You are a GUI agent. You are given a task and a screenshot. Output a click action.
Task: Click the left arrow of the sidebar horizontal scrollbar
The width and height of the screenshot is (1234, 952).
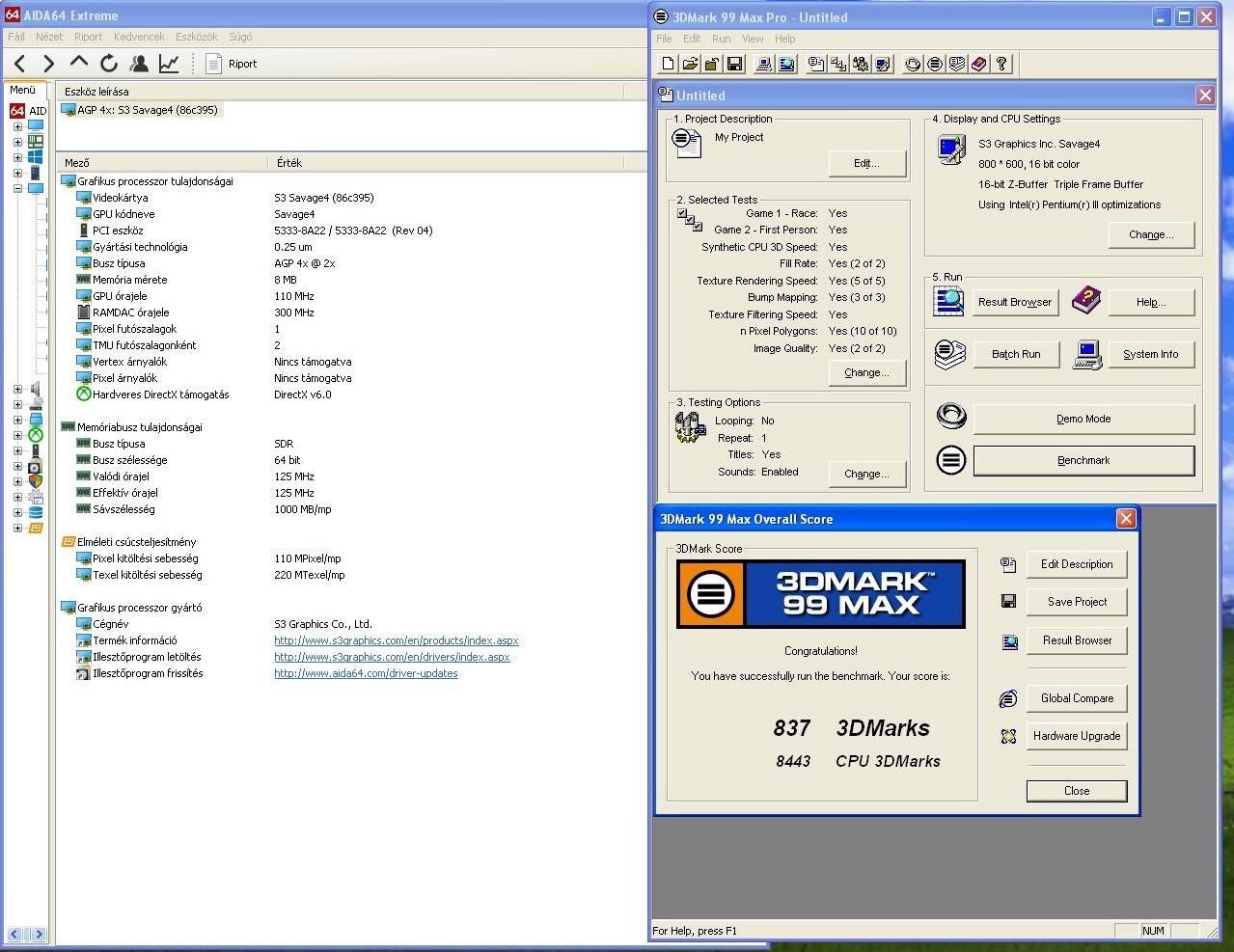(x=14, y=934)
